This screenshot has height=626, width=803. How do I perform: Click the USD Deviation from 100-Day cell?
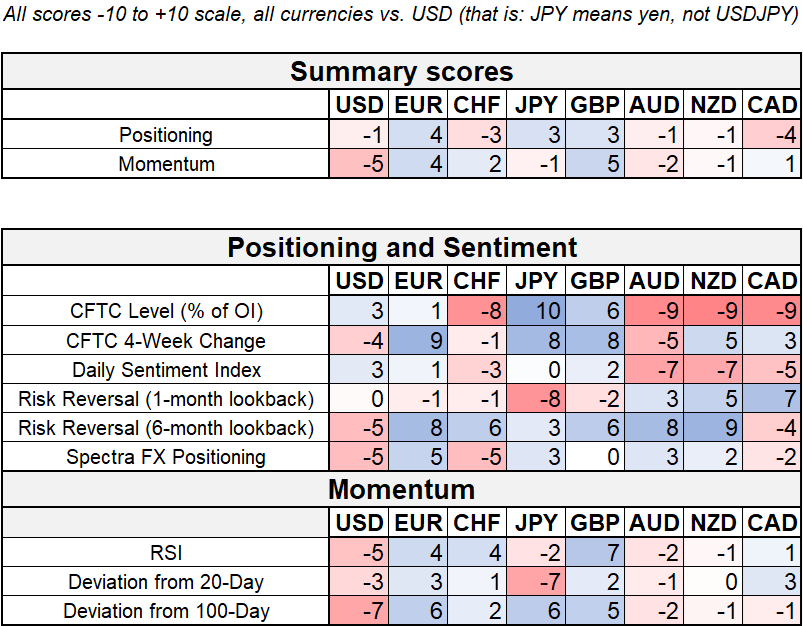click(360, 610)
